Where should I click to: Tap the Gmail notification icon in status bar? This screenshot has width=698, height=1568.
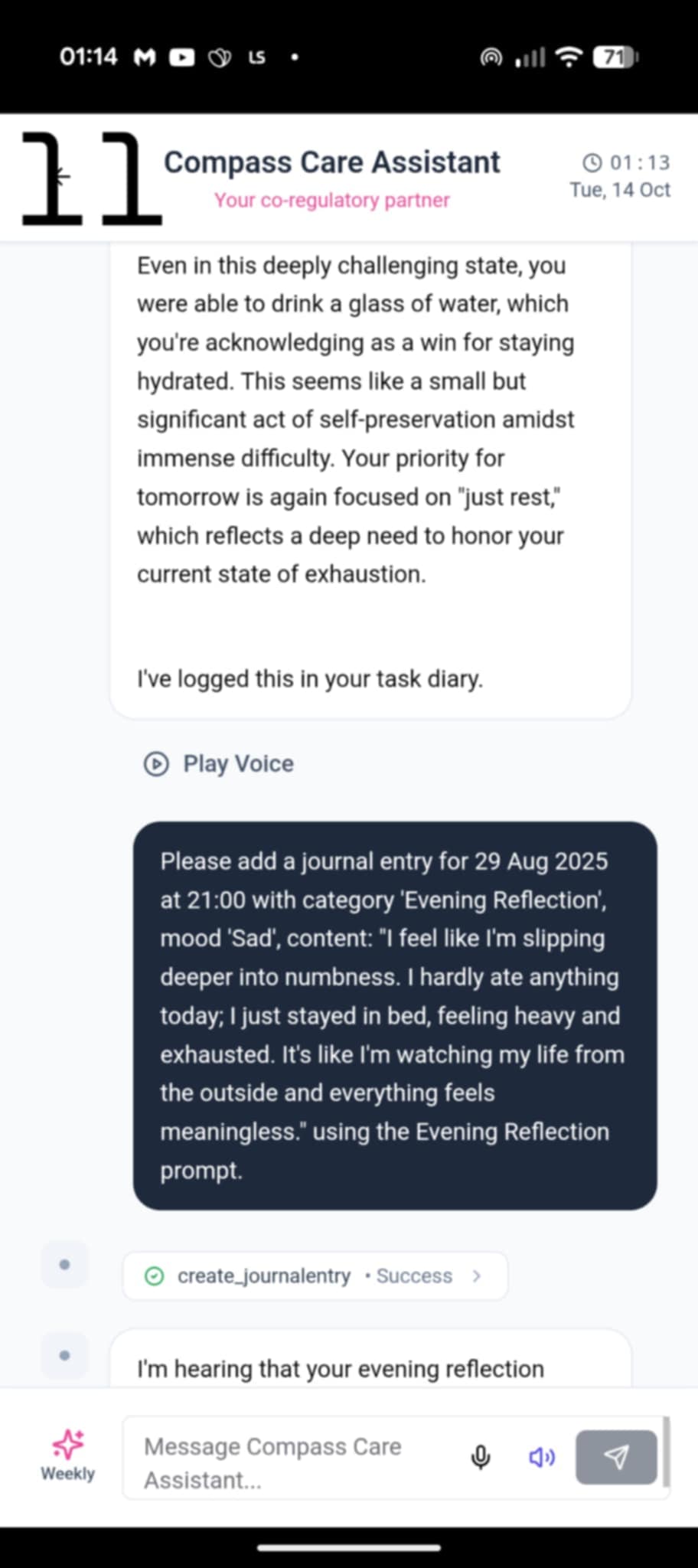(145, 57)
